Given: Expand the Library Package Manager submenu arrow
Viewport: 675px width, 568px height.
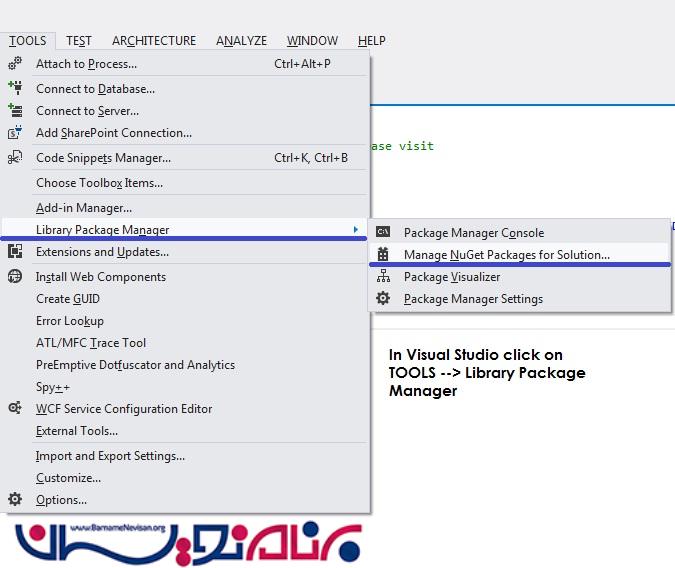Looking at the screenshot, I should point(356,230).
